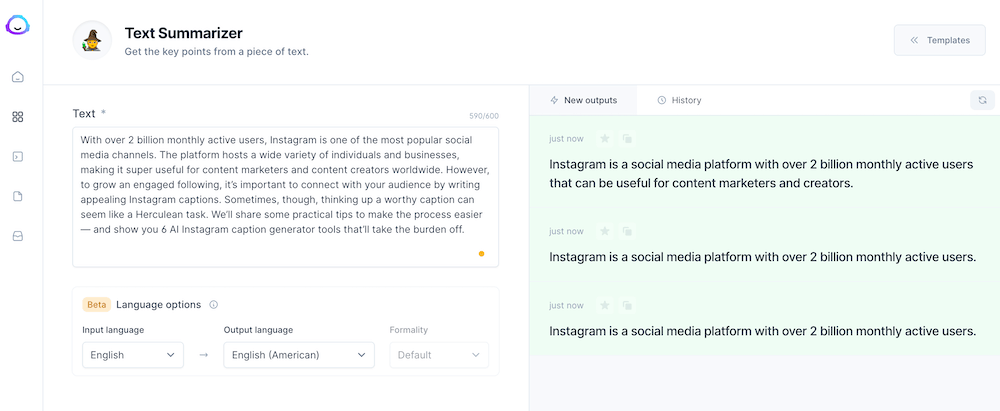The image size is (1000, 411).
Task: Open the documents page icon in sidebar
Action: tap(18, 197)
